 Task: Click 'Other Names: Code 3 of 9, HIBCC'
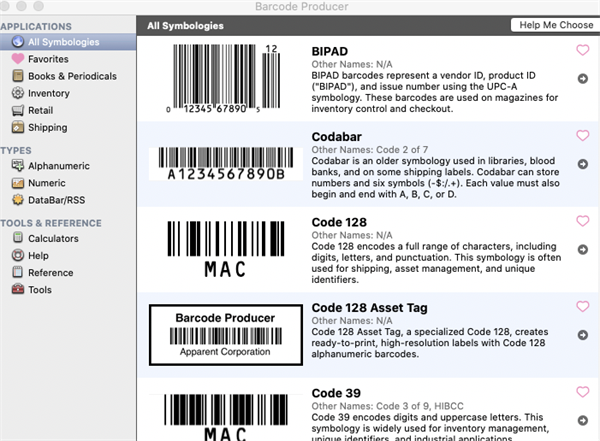(387, 406)
